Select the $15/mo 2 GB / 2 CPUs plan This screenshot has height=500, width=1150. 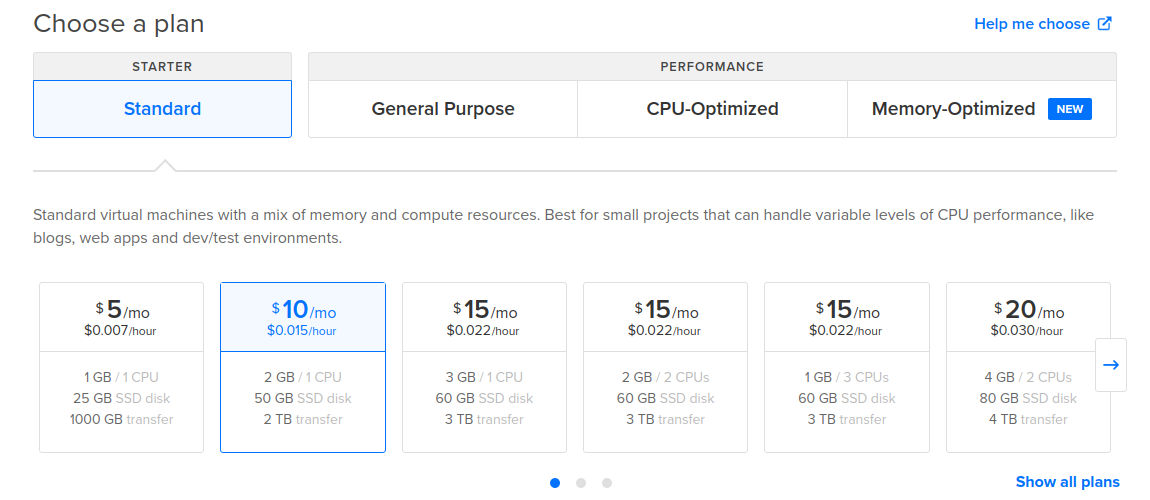coord(665,367)
